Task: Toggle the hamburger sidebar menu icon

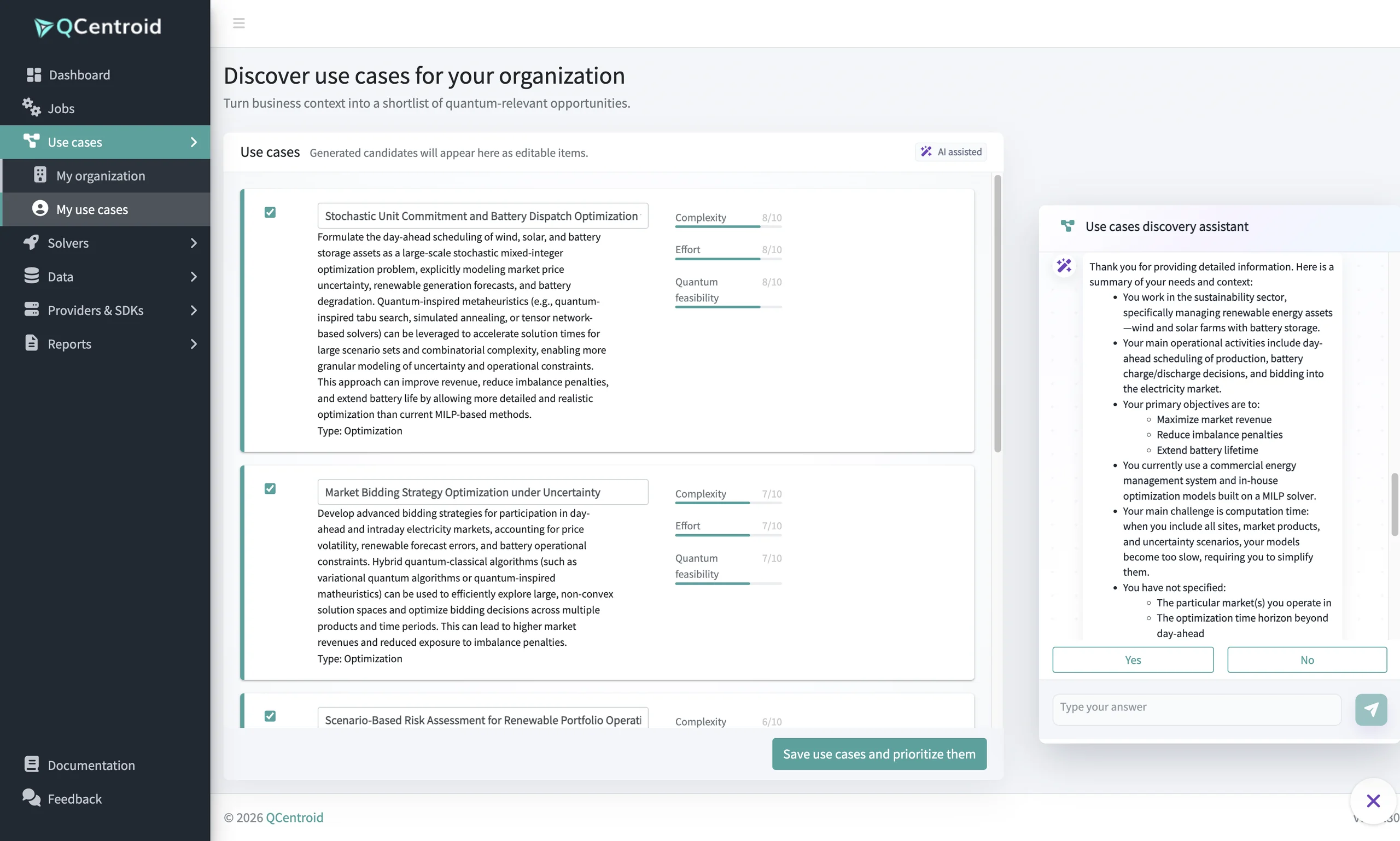Action: (x=238, y=23)
